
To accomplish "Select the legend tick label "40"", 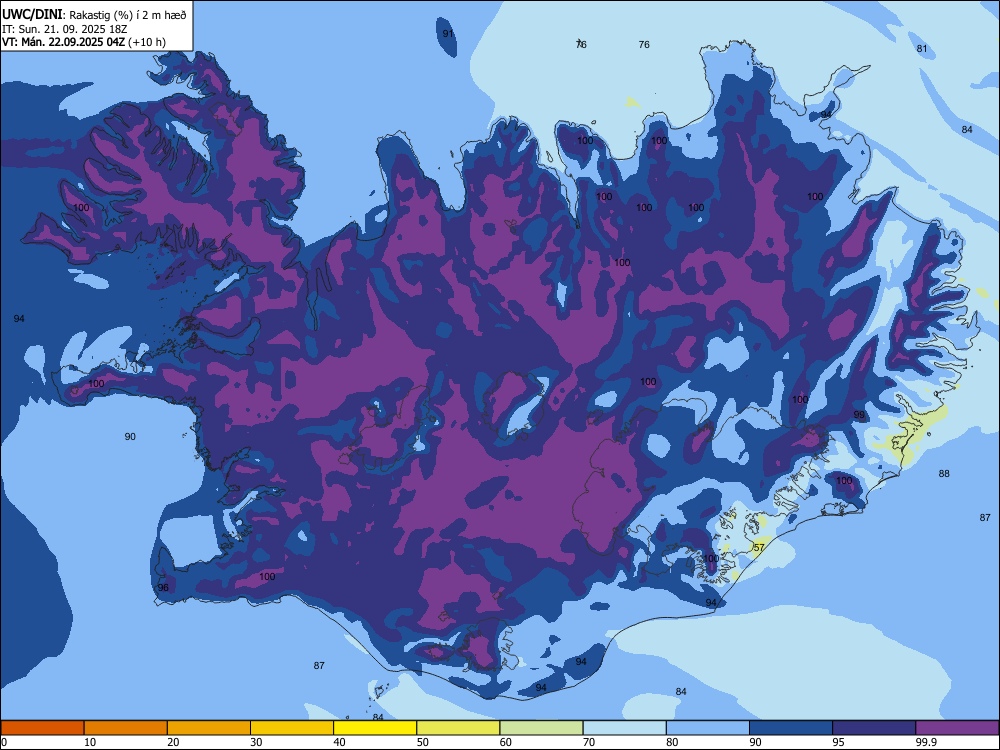I will 340,742.
